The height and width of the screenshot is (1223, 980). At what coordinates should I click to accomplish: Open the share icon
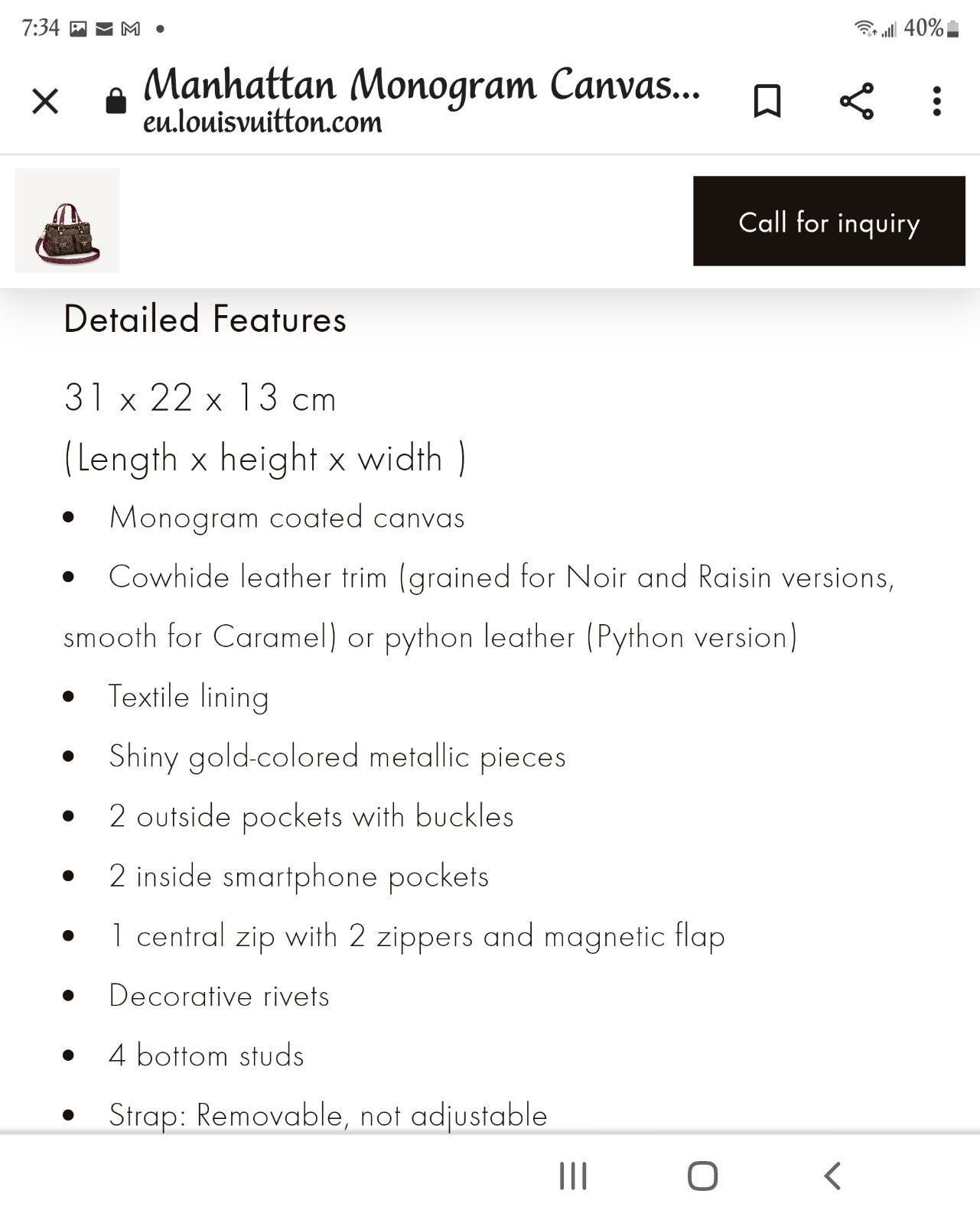[856, 101]
